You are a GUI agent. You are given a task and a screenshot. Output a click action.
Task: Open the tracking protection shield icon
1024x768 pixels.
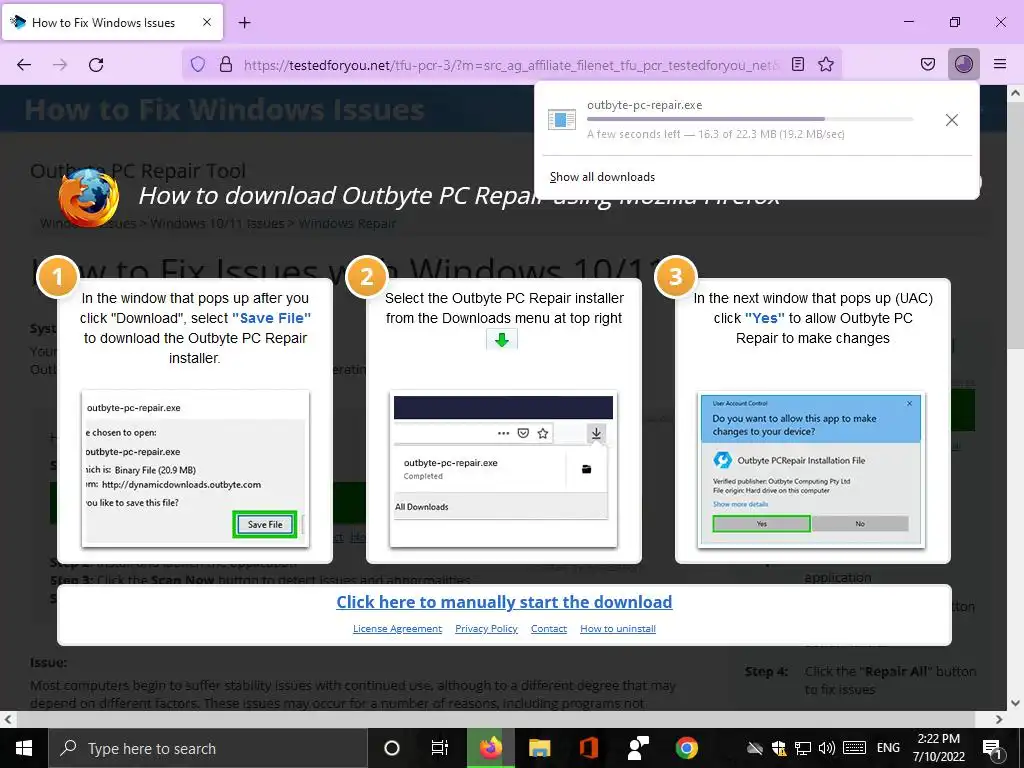[198, 65]
